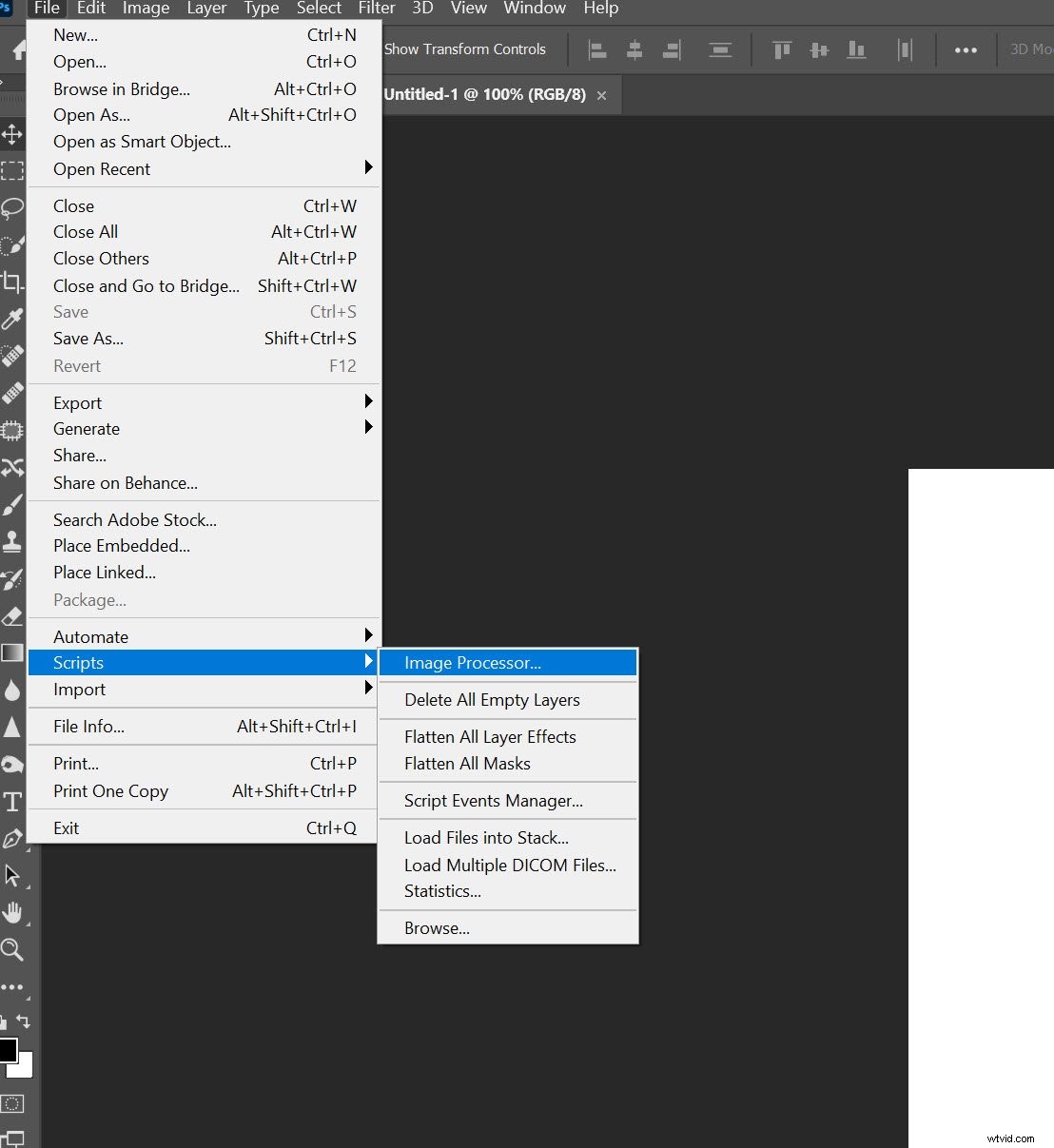
Task: Select the Clone Stamp tool
Action: click(13, 541)
